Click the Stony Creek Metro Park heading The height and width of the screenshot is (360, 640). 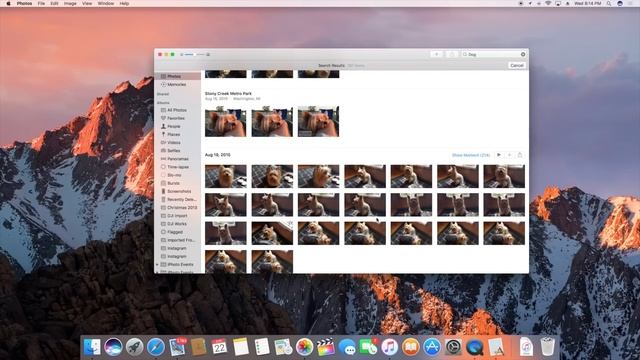click(228, 93)
